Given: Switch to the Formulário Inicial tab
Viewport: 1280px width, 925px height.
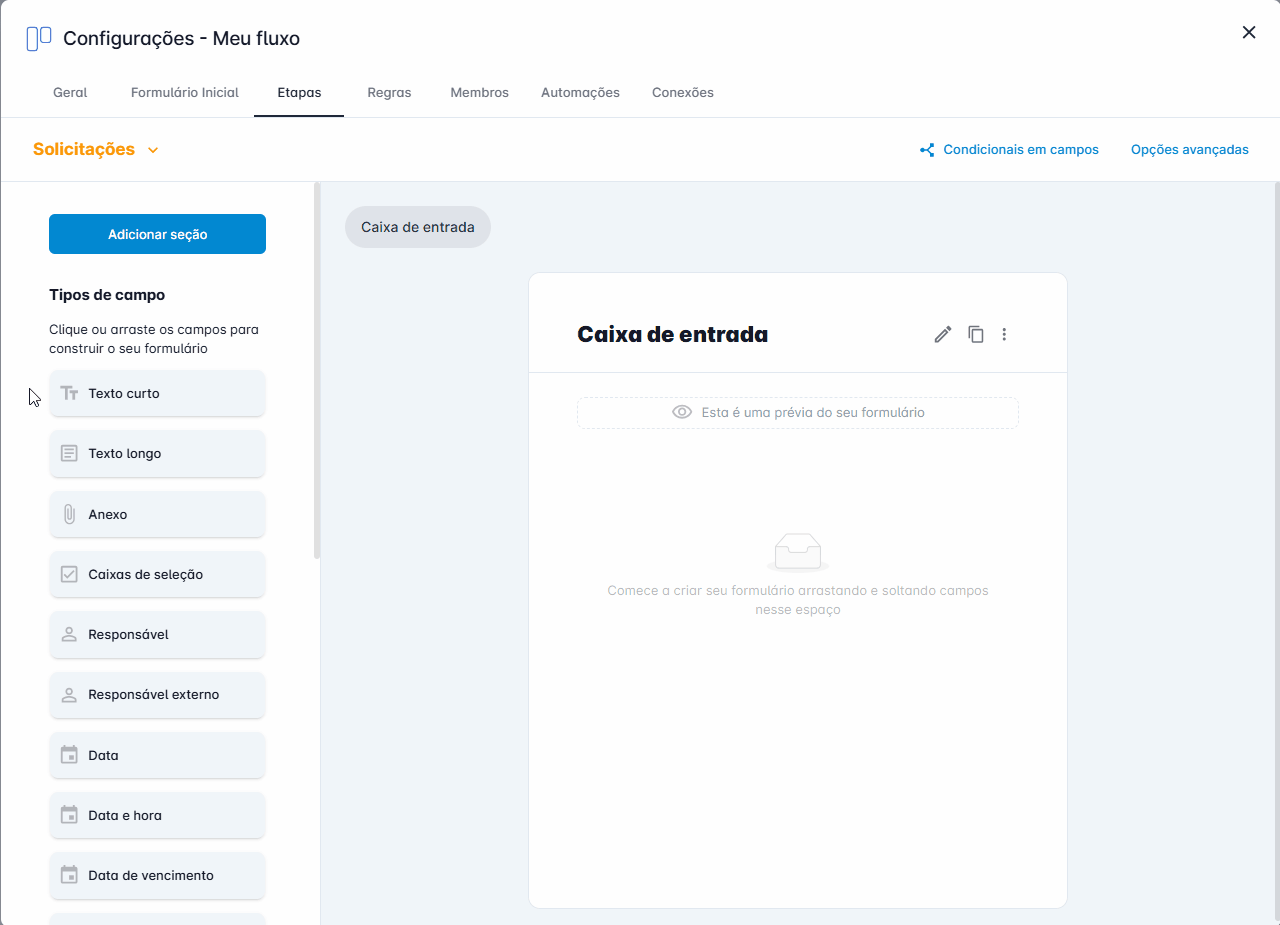Looking at the screenshot, I should tap(185, 92).
